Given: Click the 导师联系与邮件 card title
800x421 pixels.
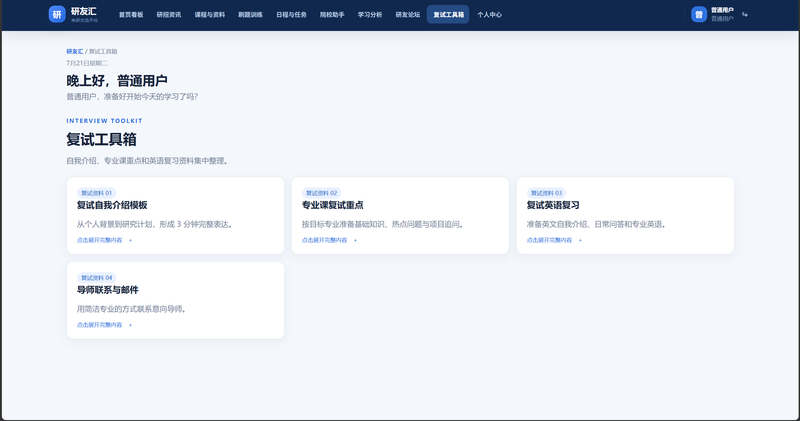Looking at the screenshot, I should point(108,290).
